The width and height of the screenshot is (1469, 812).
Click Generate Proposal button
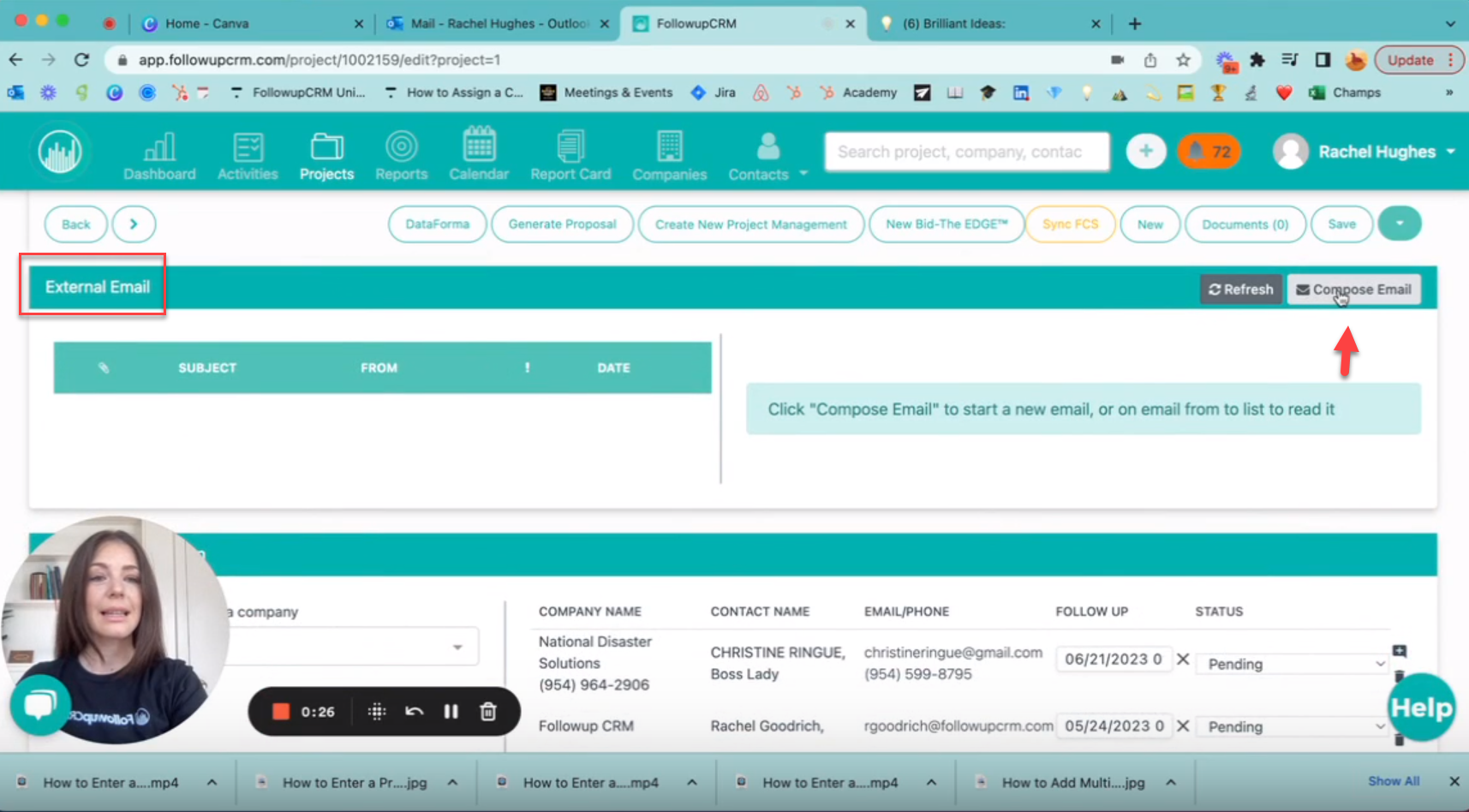pyautogui.click(x=562, y=224)
